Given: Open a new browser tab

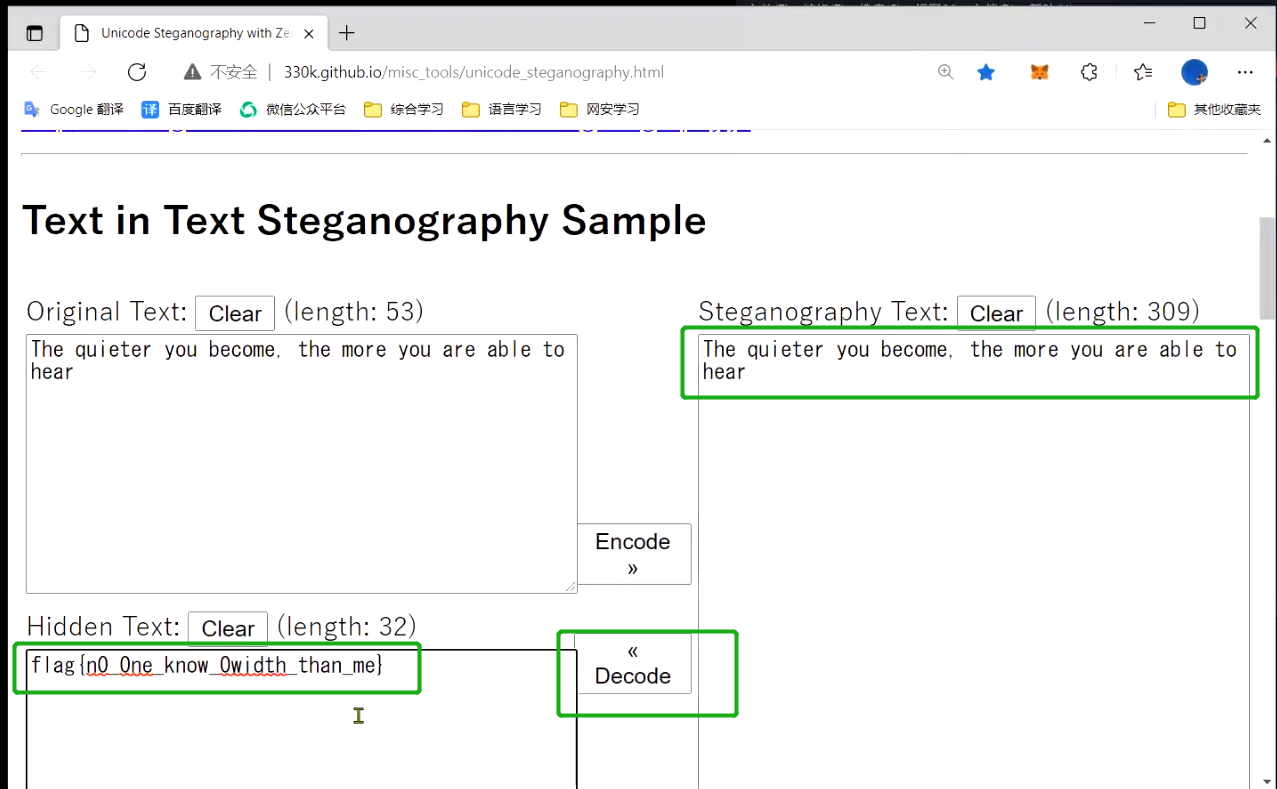Looking at the screenshot, I should 346,33.
